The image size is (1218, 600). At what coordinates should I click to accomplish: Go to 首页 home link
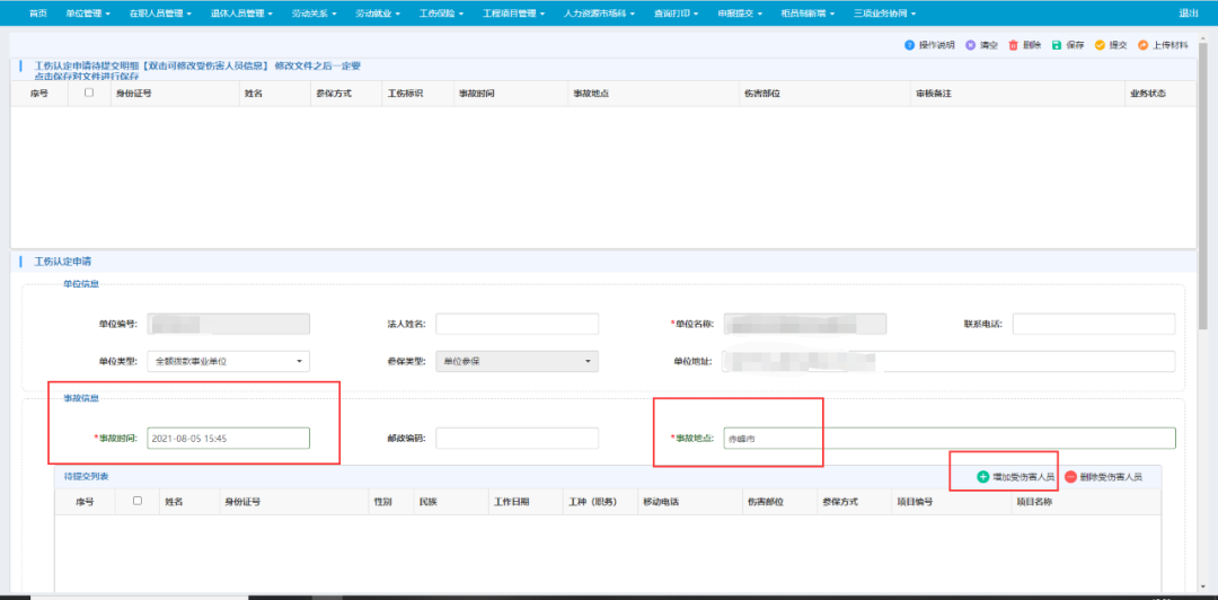38,13
